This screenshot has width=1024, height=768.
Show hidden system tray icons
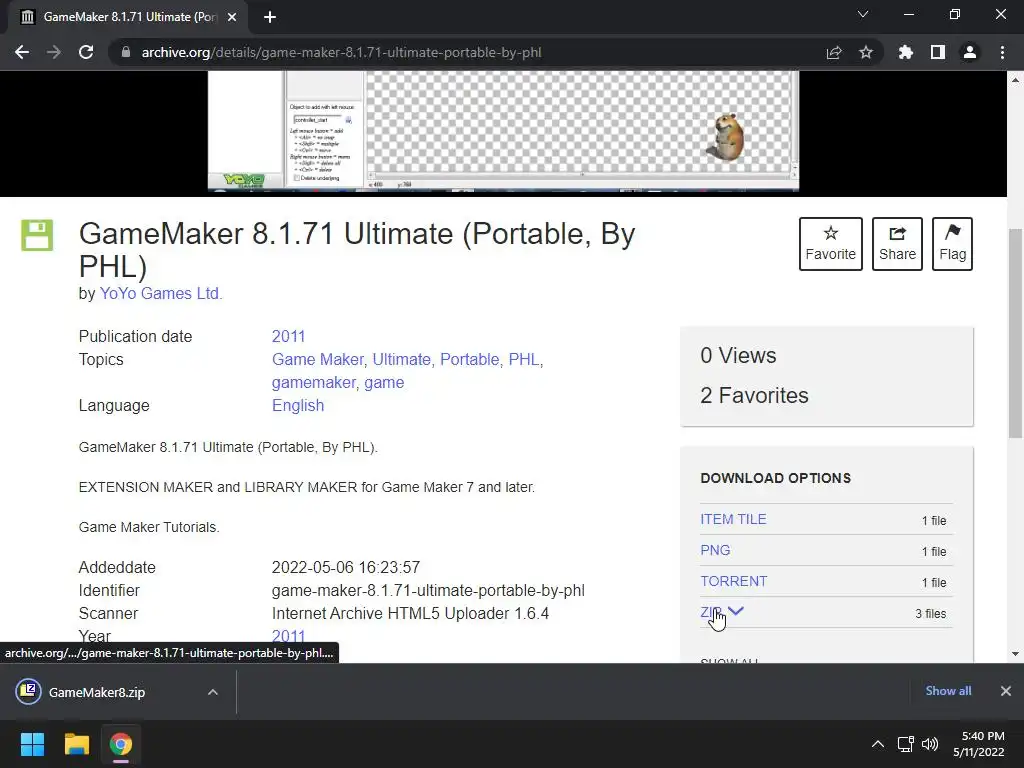click(878, 744)
